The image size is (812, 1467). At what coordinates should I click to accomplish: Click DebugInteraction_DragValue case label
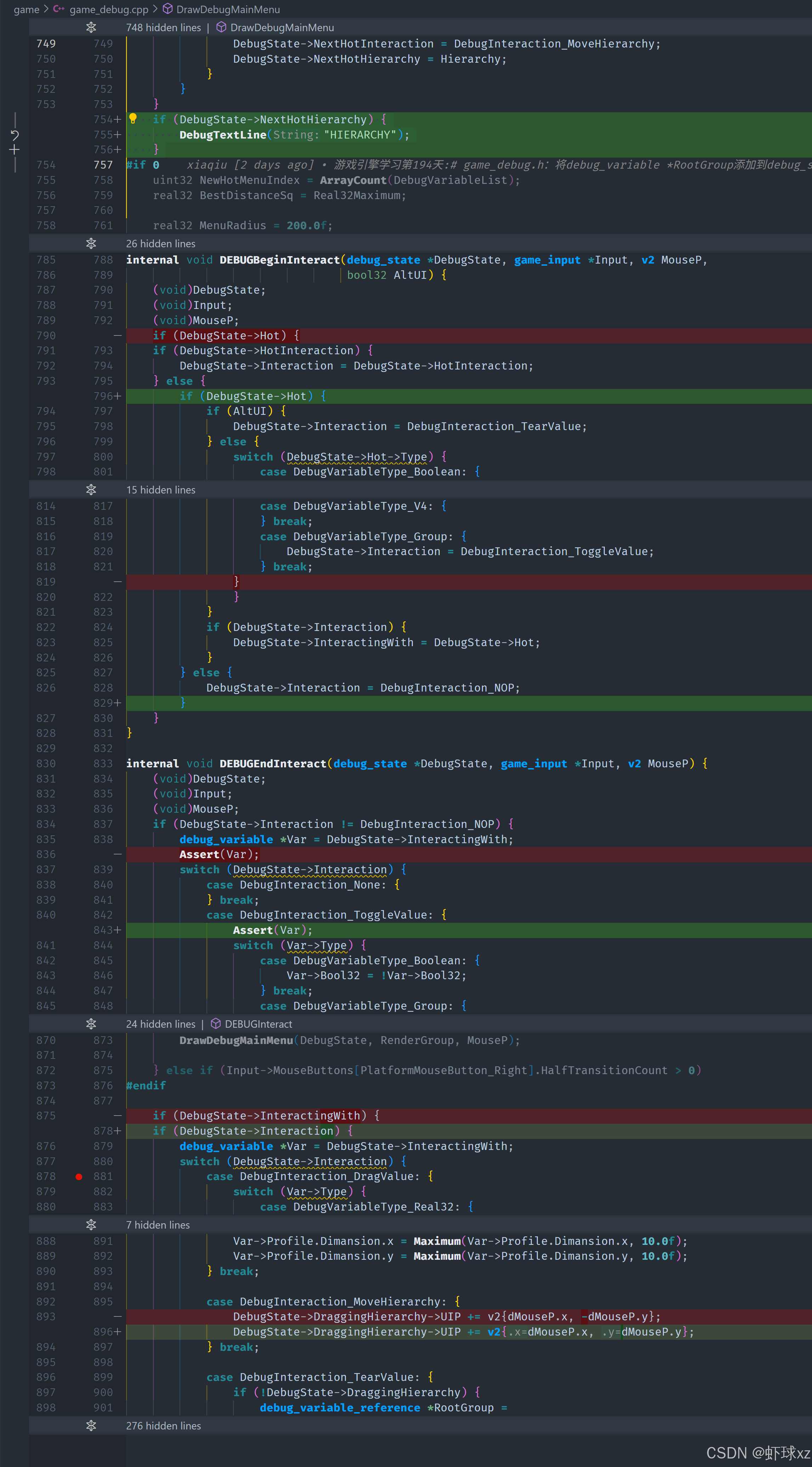coord(330,1177)
